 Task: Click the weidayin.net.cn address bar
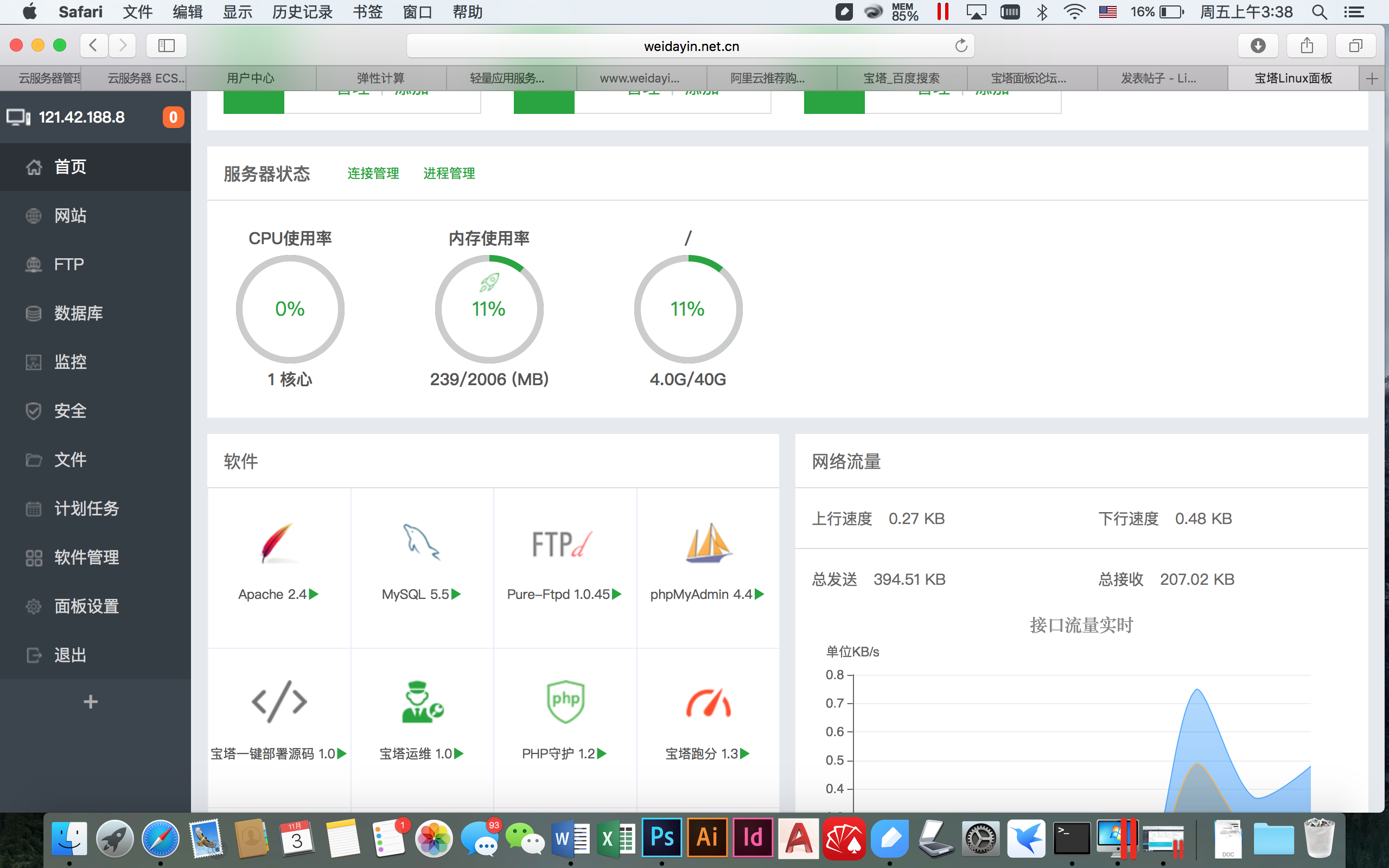691,46
